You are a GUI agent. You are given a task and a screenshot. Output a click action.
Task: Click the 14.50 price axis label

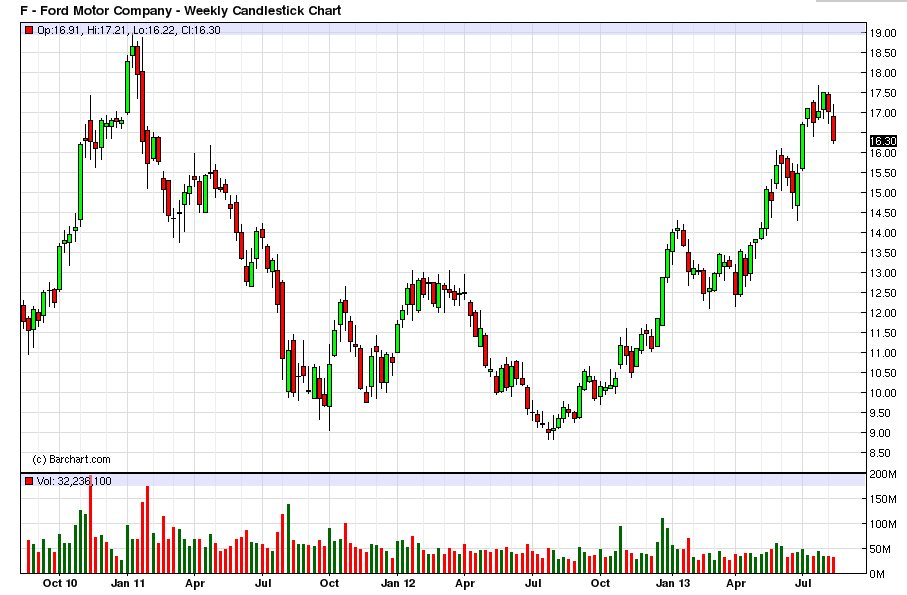[883, 213]
